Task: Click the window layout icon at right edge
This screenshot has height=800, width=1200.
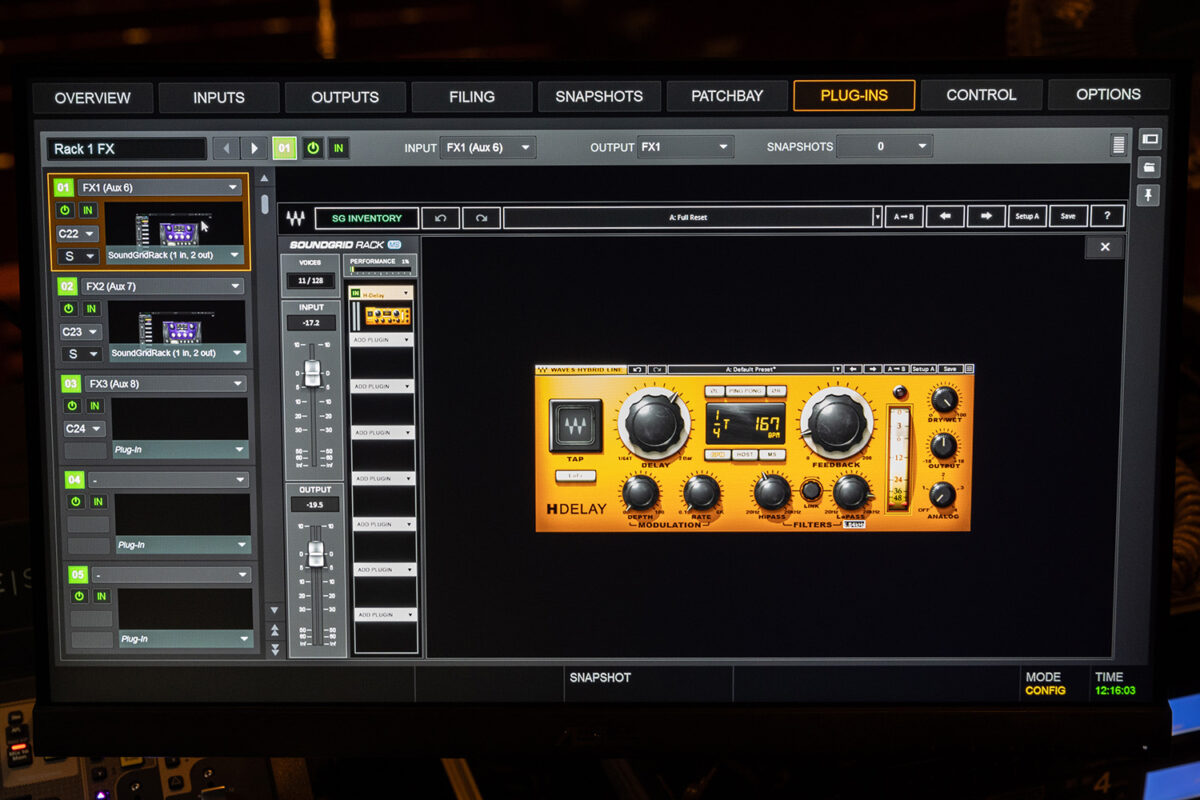Action: pyautogui.click(x=1149, y=139)
